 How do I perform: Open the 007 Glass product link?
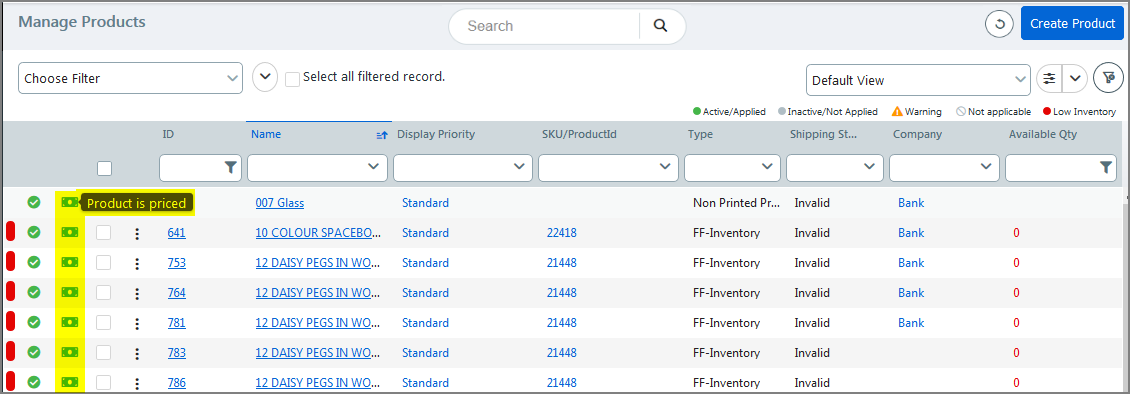[x=280, y=203]
